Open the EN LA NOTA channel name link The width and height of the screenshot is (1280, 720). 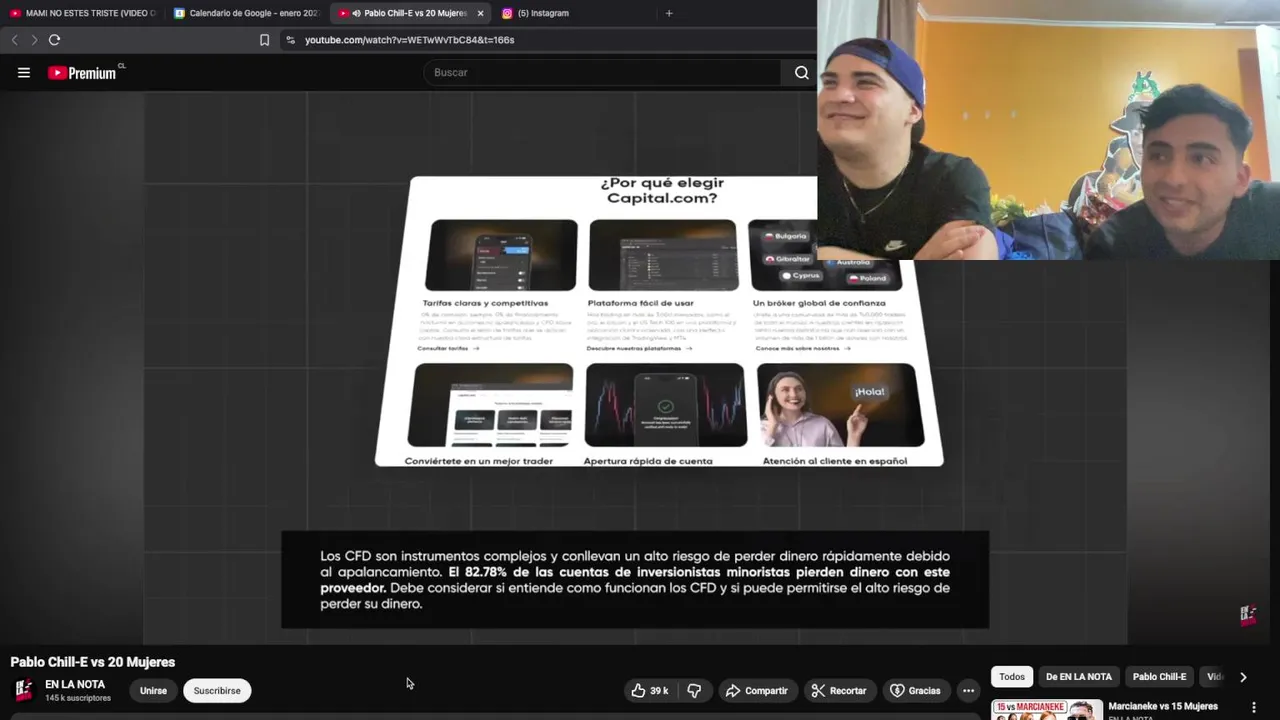(75, 685)
